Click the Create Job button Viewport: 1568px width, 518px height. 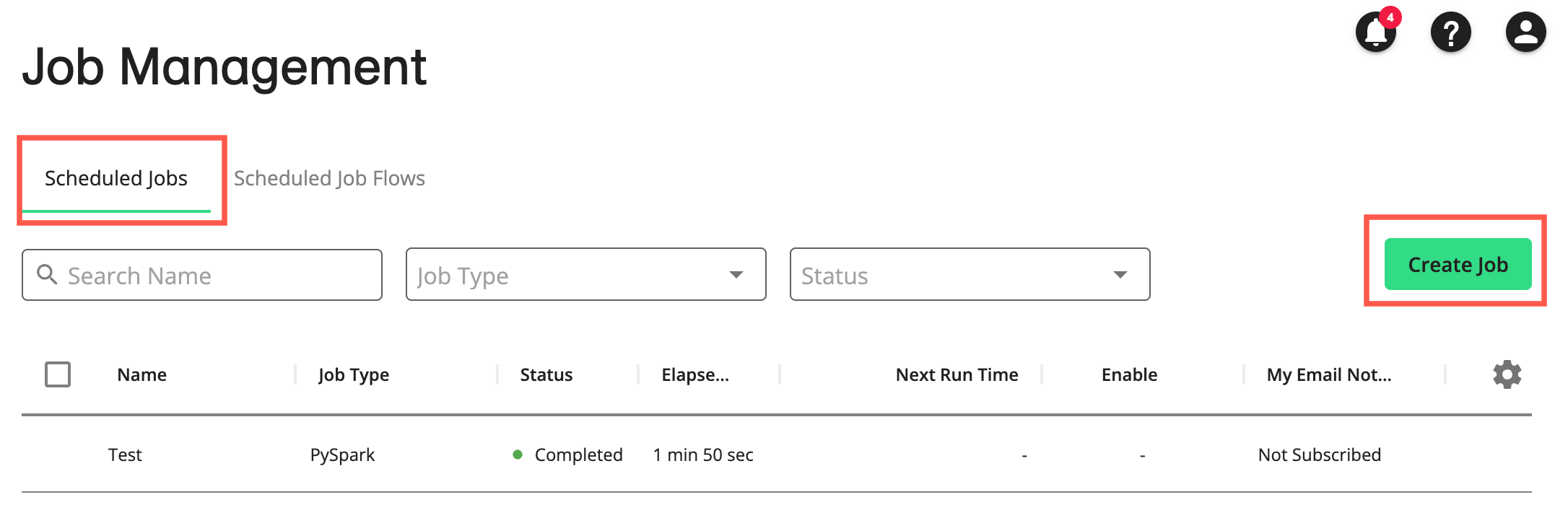coord(1458,265)
